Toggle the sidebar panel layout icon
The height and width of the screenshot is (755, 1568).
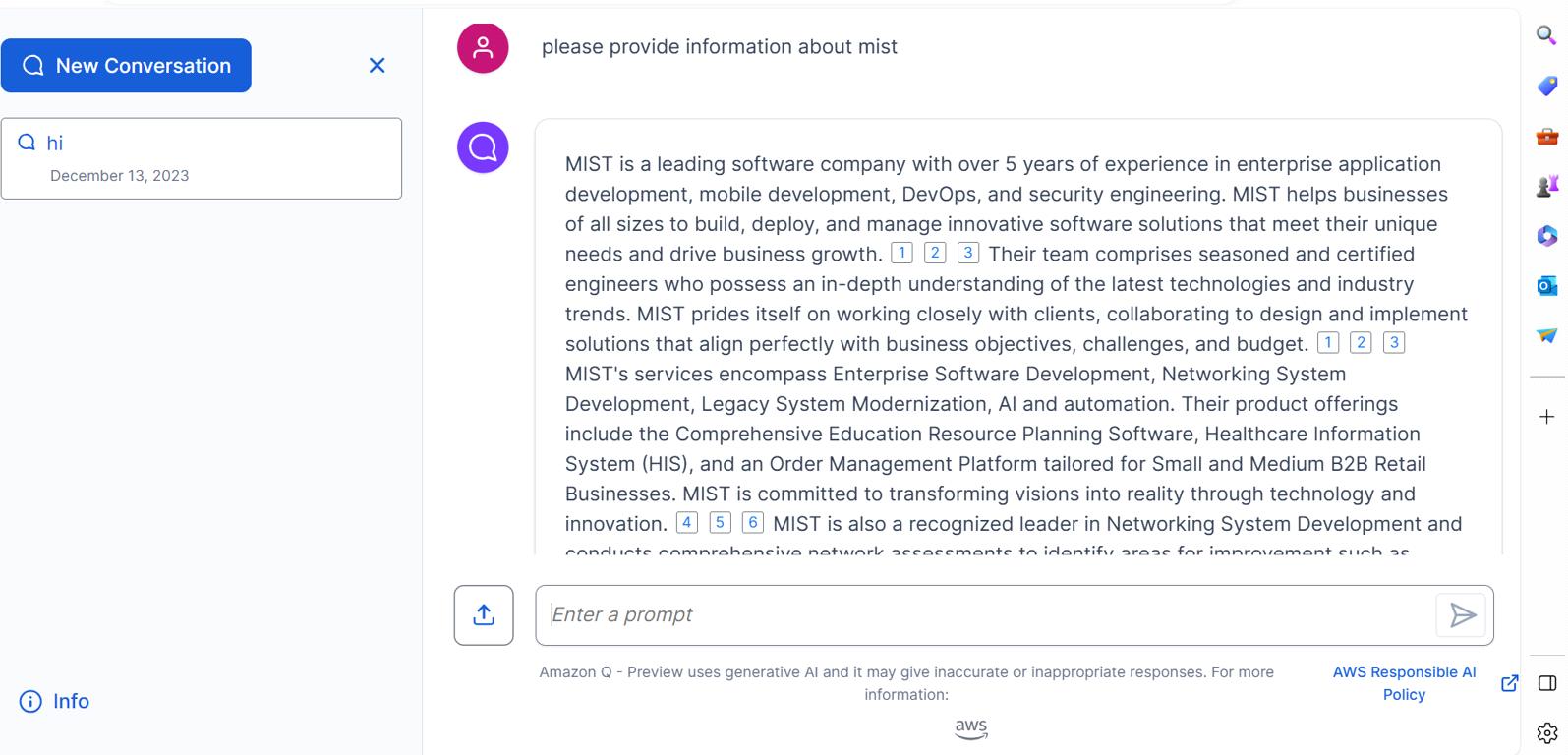tap(1547, 683)
